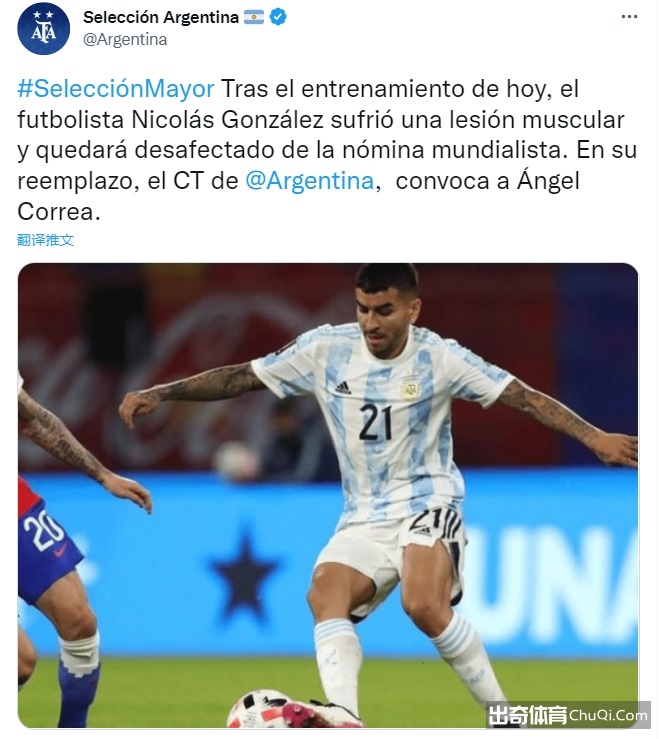Click the number 20 on blue shorts

click(43, 530)
